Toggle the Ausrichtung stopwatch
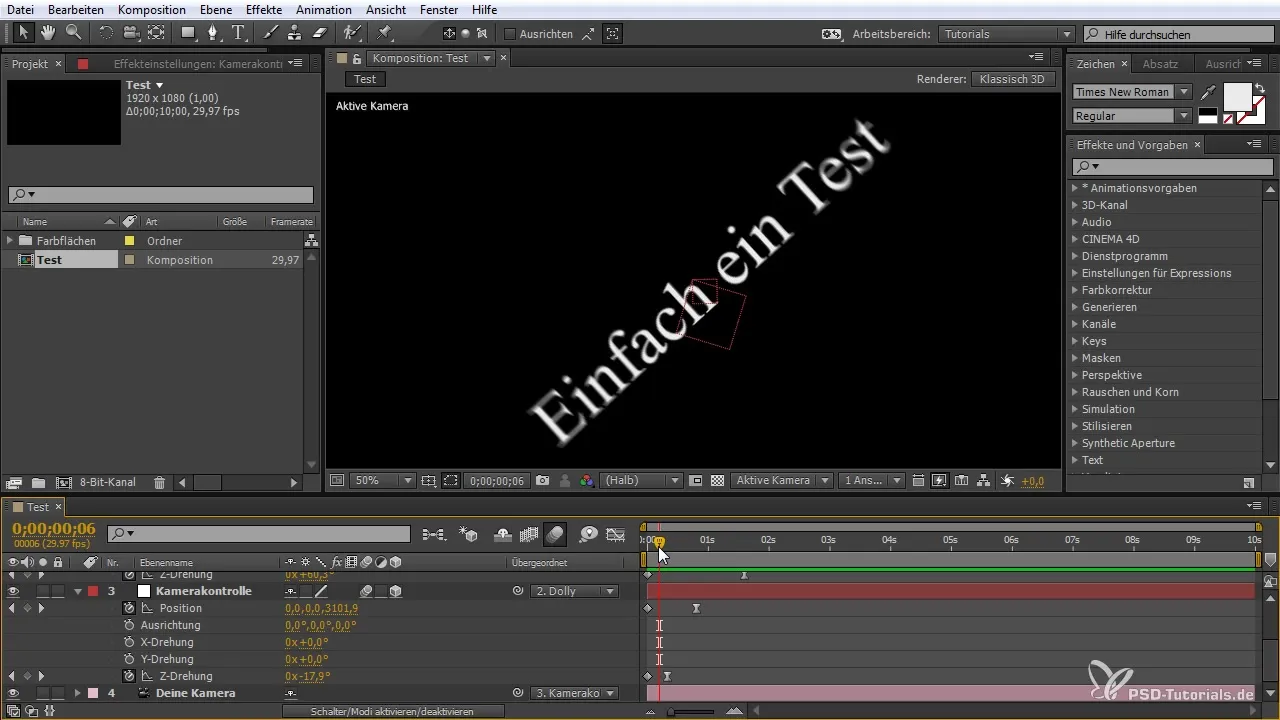1280x720 pixels. tap(129, 625)
